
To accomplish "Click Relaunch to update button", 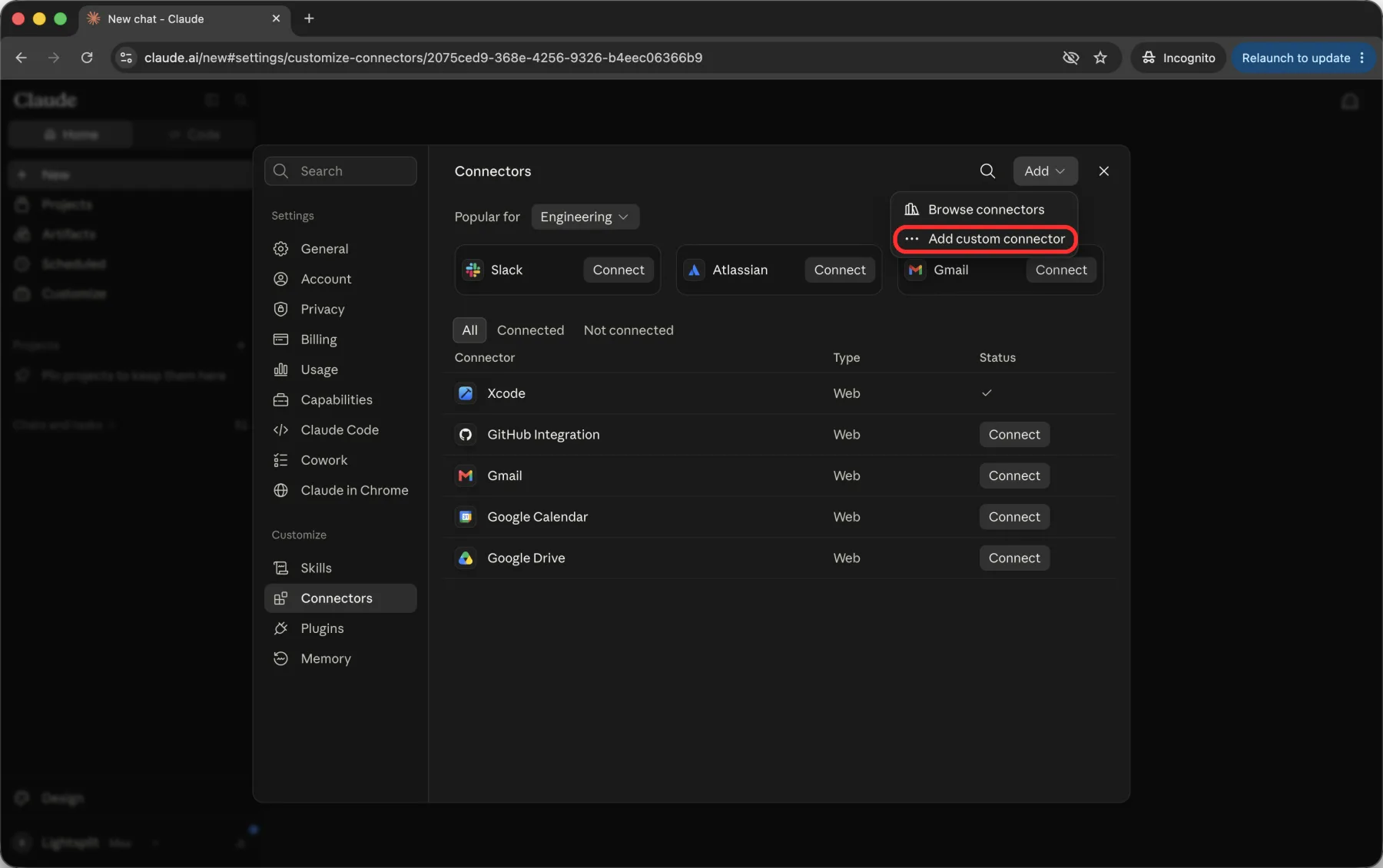I will pyautogui.click(x=1303, y=58).
